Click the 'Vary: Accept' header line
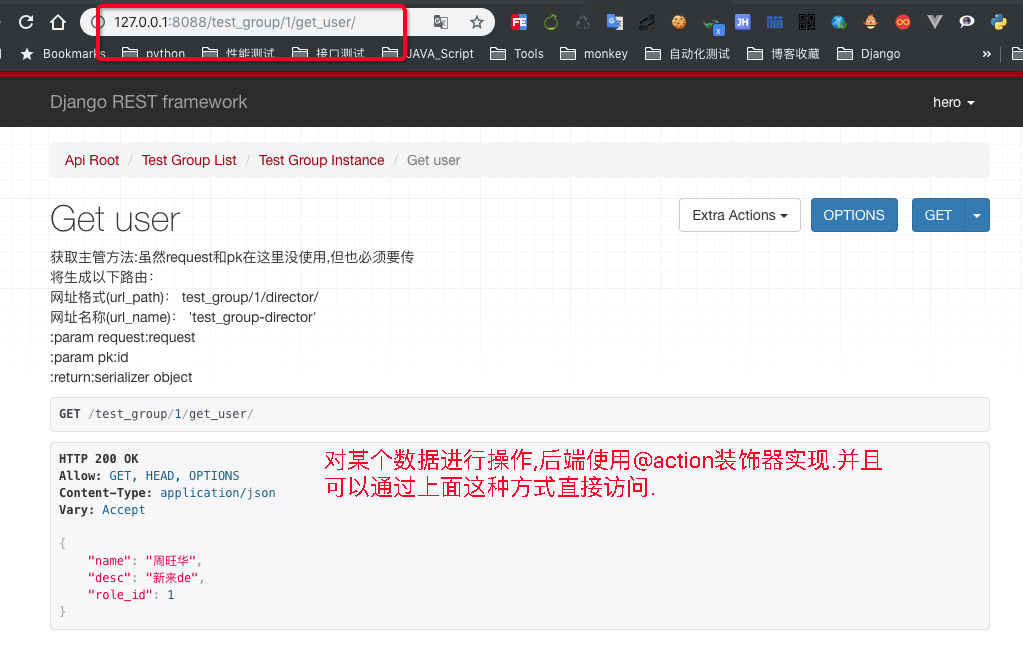This screenshot has height=659, width=1023. coord(102,510)
